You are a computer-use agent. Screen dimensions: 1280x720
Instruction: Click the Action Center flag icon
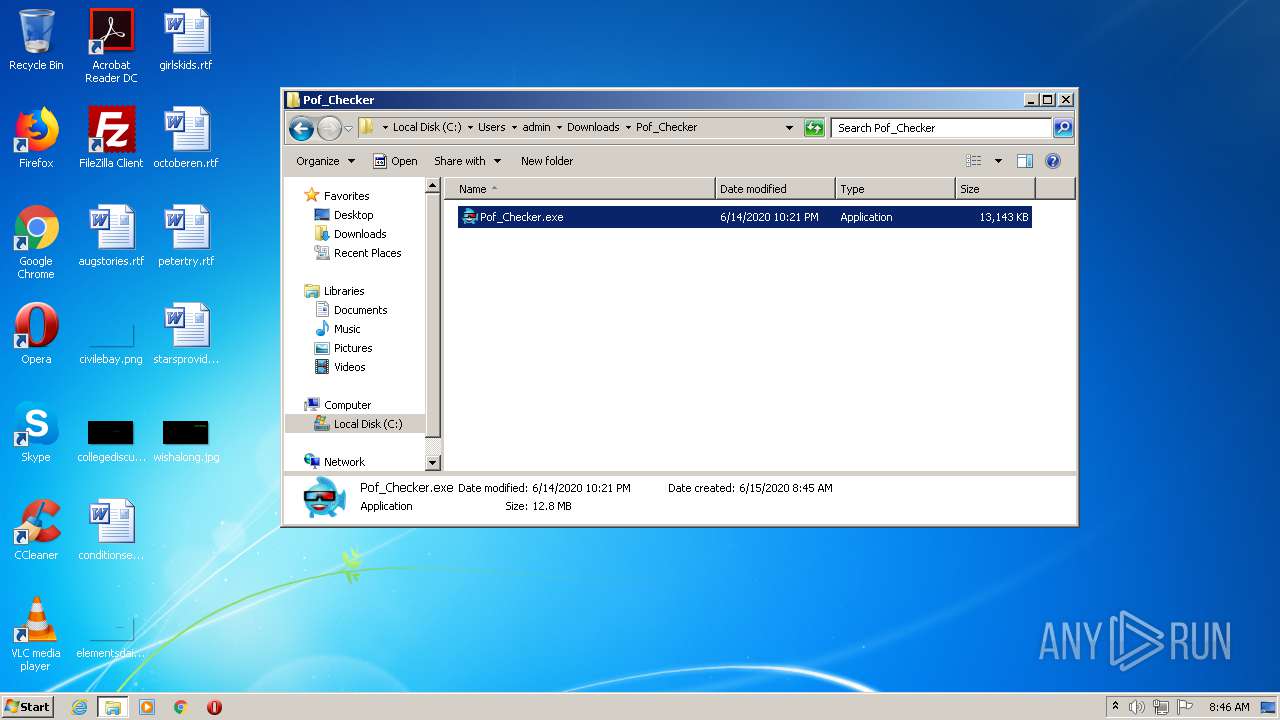click(1184, 707)
